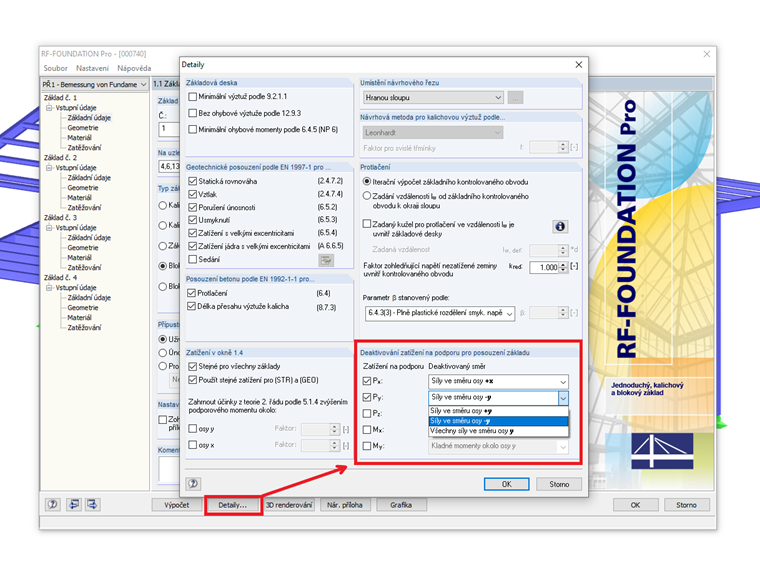Toggle Usmyknutí check
760x570 pixels.
click(x=192, y=220)
